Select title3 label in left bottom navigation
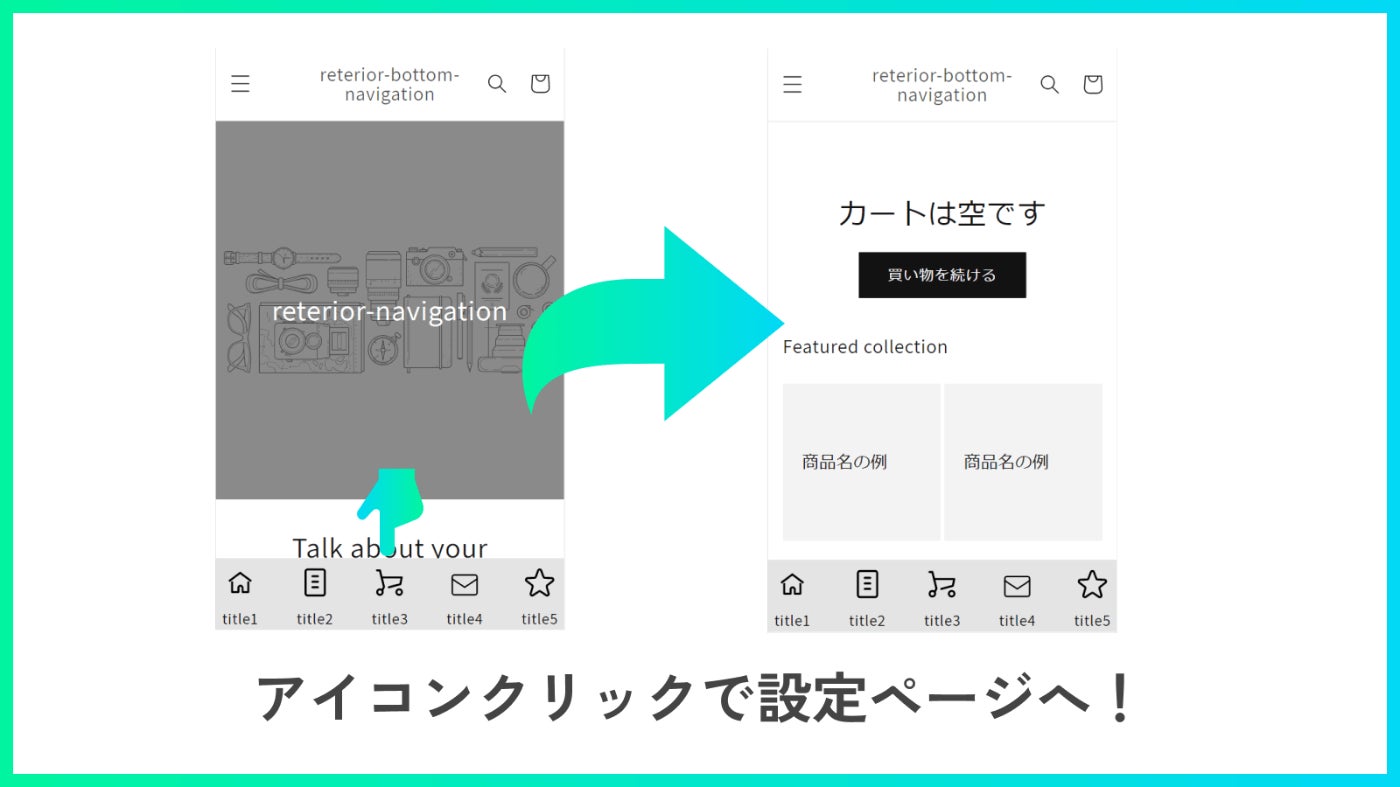This screenshot has width=1400, height=787. tap(390, 619)
